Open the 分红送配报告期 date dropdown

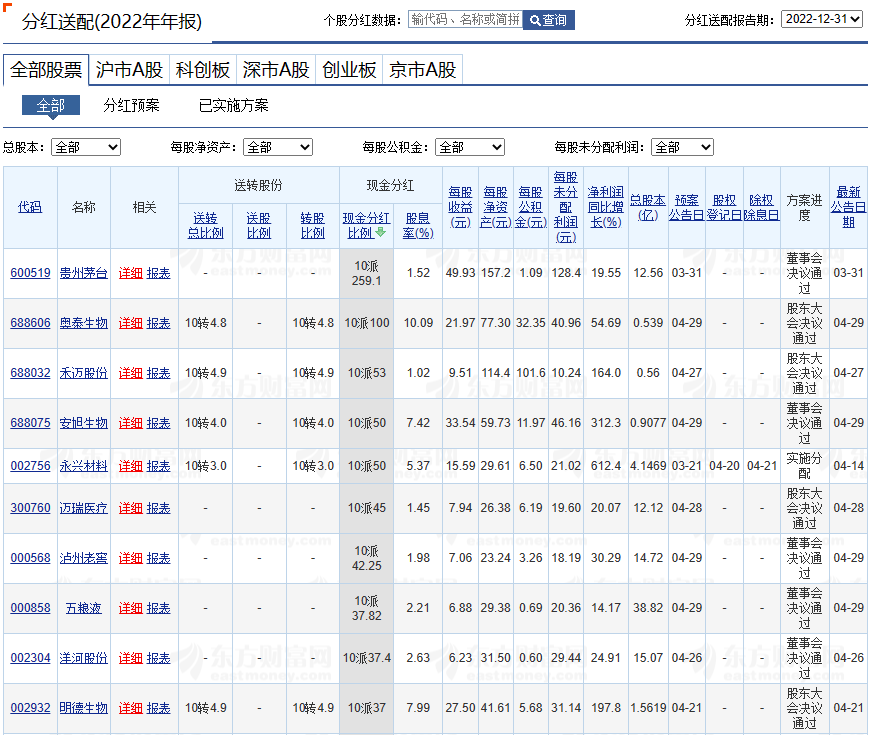point(821,19)
